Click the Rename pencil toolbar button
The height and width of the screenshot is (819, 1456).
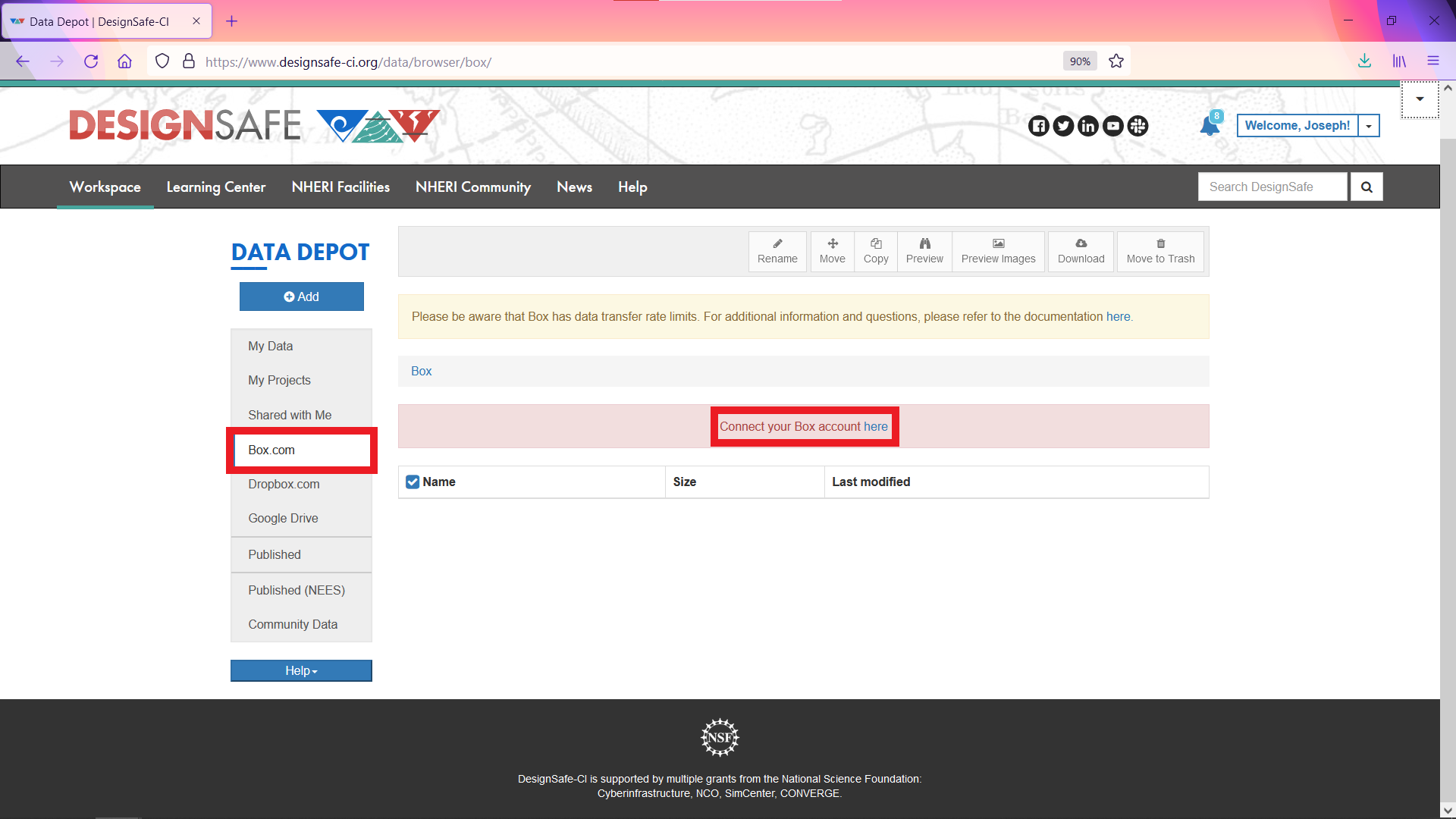pyautogui.click(x=777, y=251)
